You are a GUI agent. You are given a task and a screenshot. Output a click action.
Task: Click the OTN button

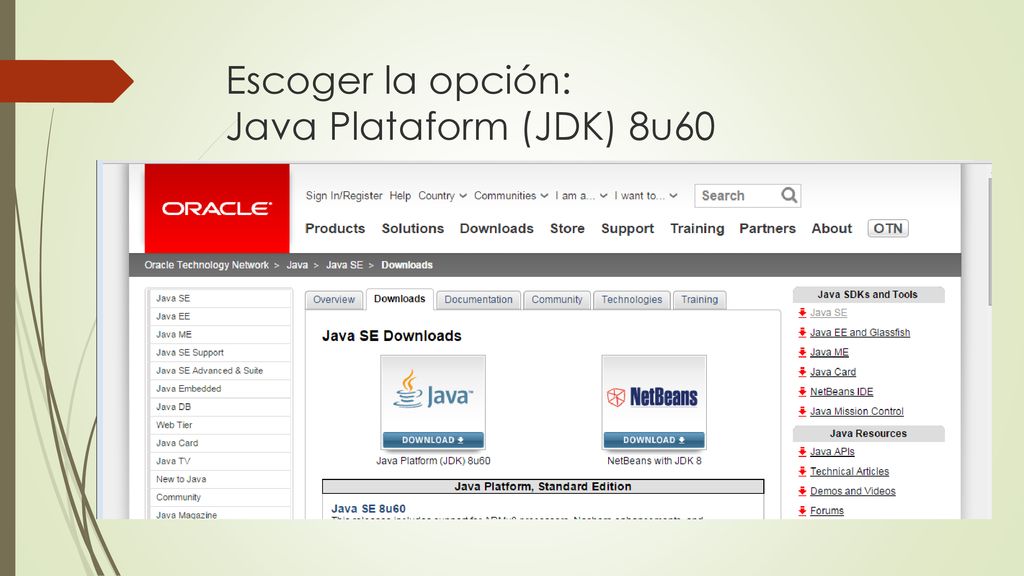pyautogui.click(x=888, y=228)
